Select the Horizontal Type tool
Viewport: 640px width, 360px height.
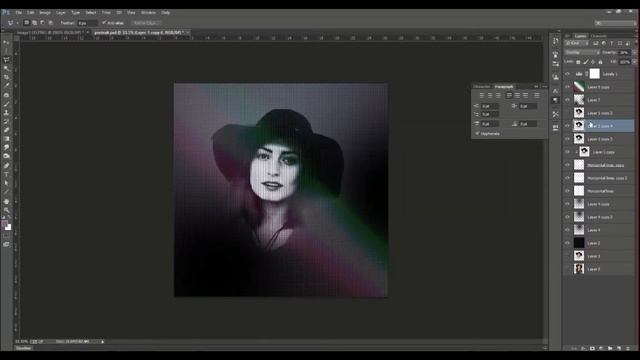(6, 174)
